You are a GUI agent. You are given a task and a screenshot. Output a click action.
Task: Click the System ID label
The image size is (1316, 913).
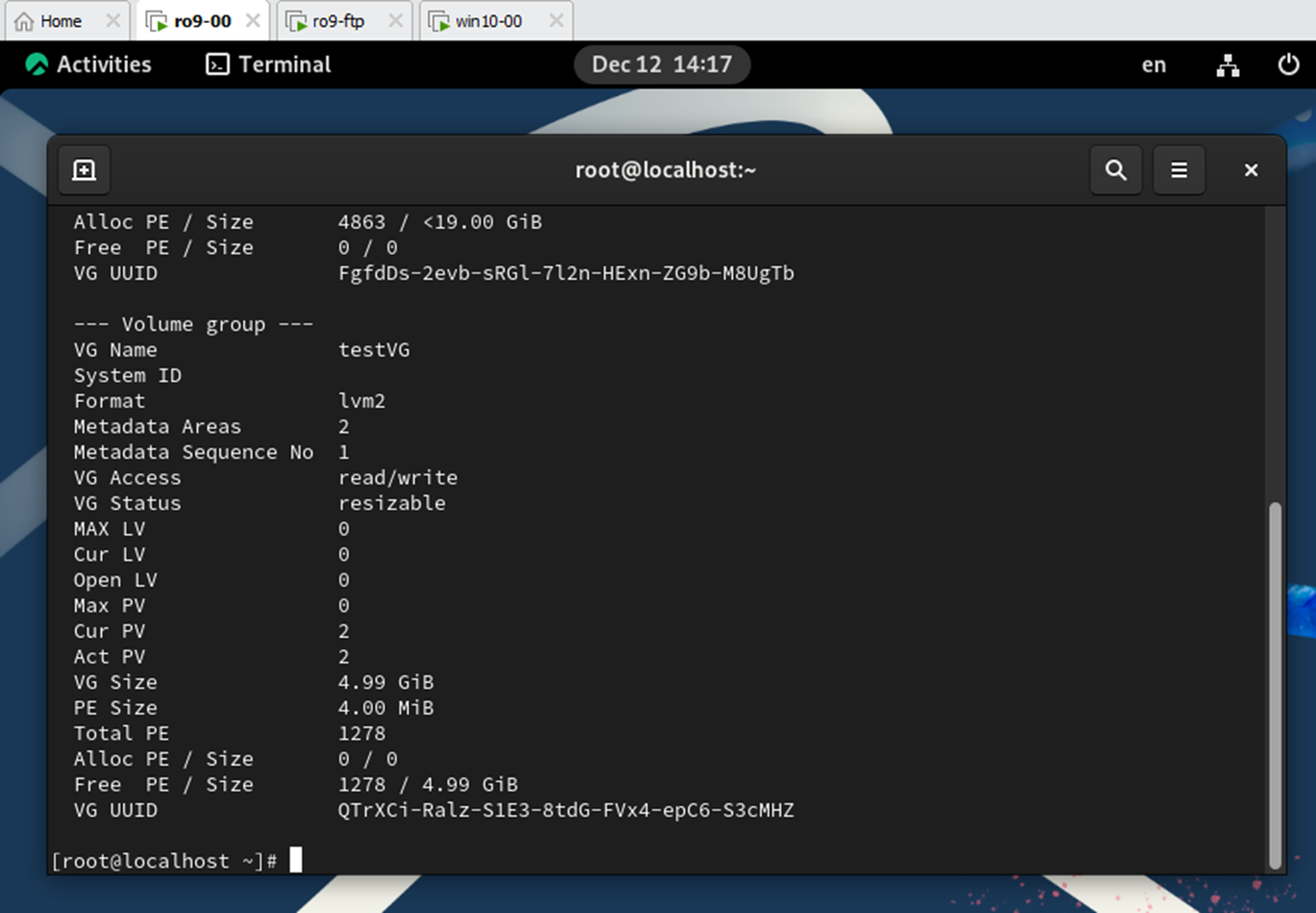[127, 375]
